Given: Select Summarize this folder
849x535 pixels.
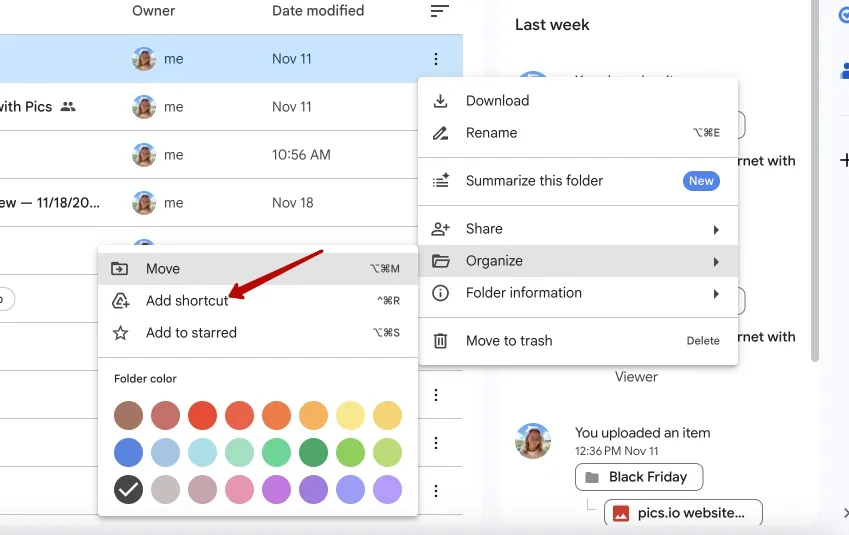Looking at the screenshot, I should [578, 181].
